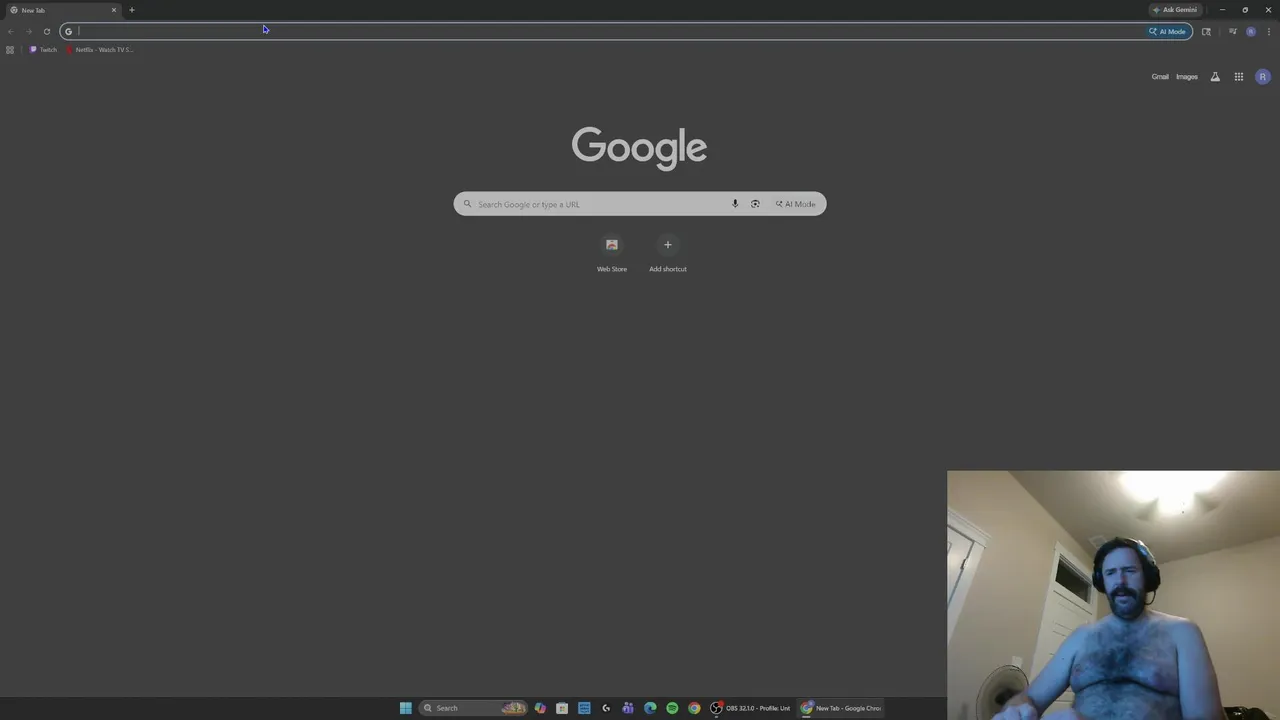Switch to the New Tab - Google Chrome taskbar button
The height and width of the screenshot is (720, 1280).
pyautogui.click(x=841, y=708)
